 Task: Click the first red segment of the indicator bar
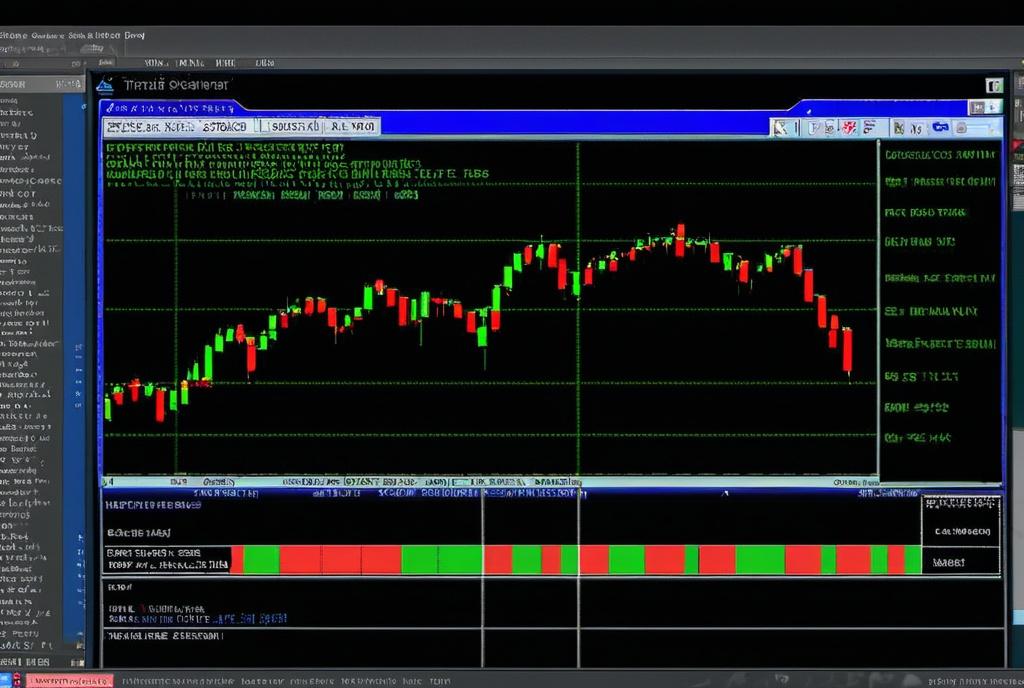point(236,559)
